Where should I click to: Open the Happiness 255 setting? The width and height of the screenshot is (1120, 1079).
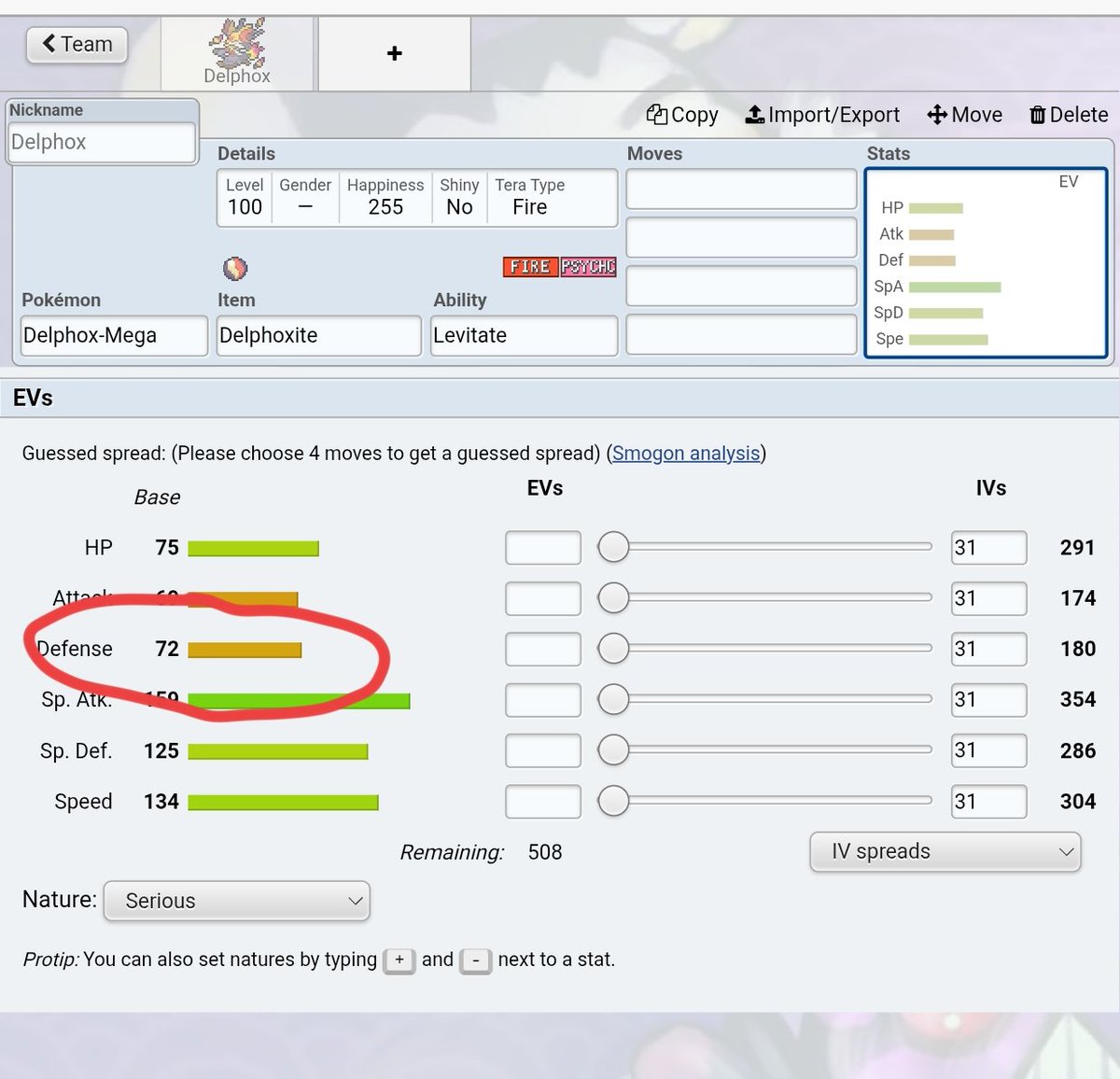[385, 197]
